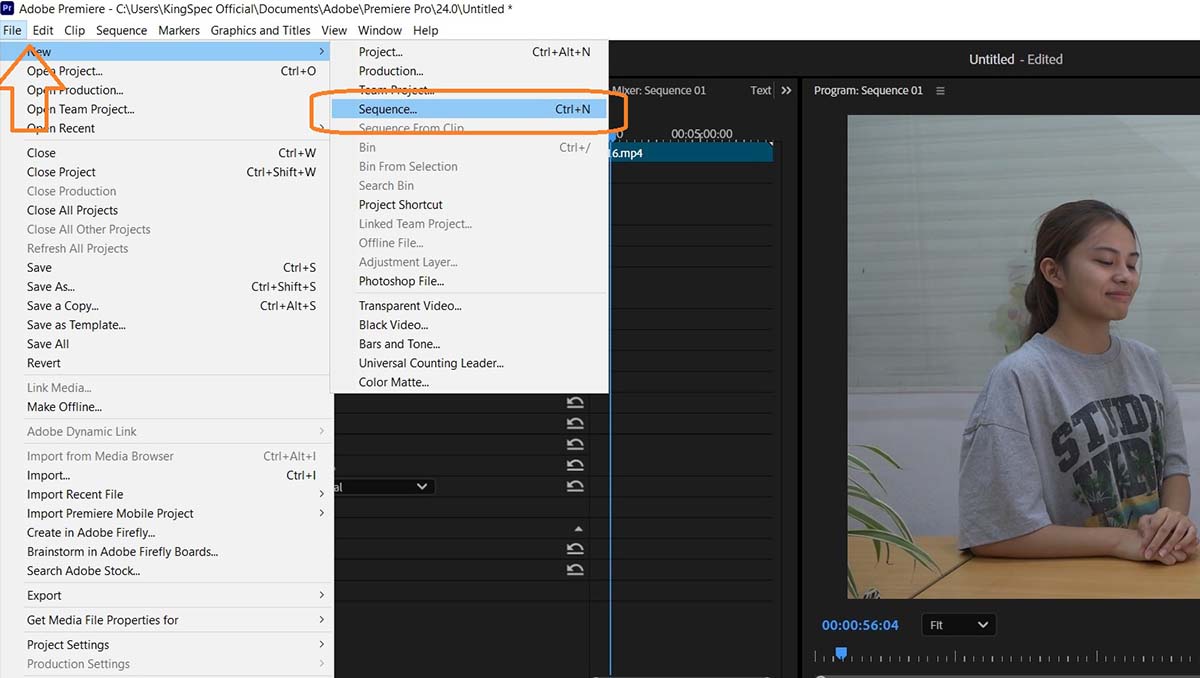Expand Import Recent File submenu
This screenshot has height=678, width=1200.
[178, 495]
